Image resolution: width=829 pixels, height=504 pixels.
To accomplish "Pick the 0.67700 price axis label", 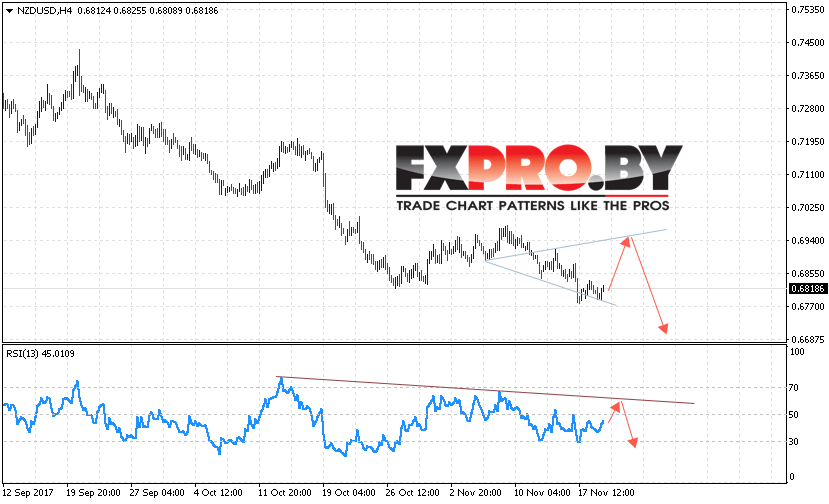I will point(808,307).
